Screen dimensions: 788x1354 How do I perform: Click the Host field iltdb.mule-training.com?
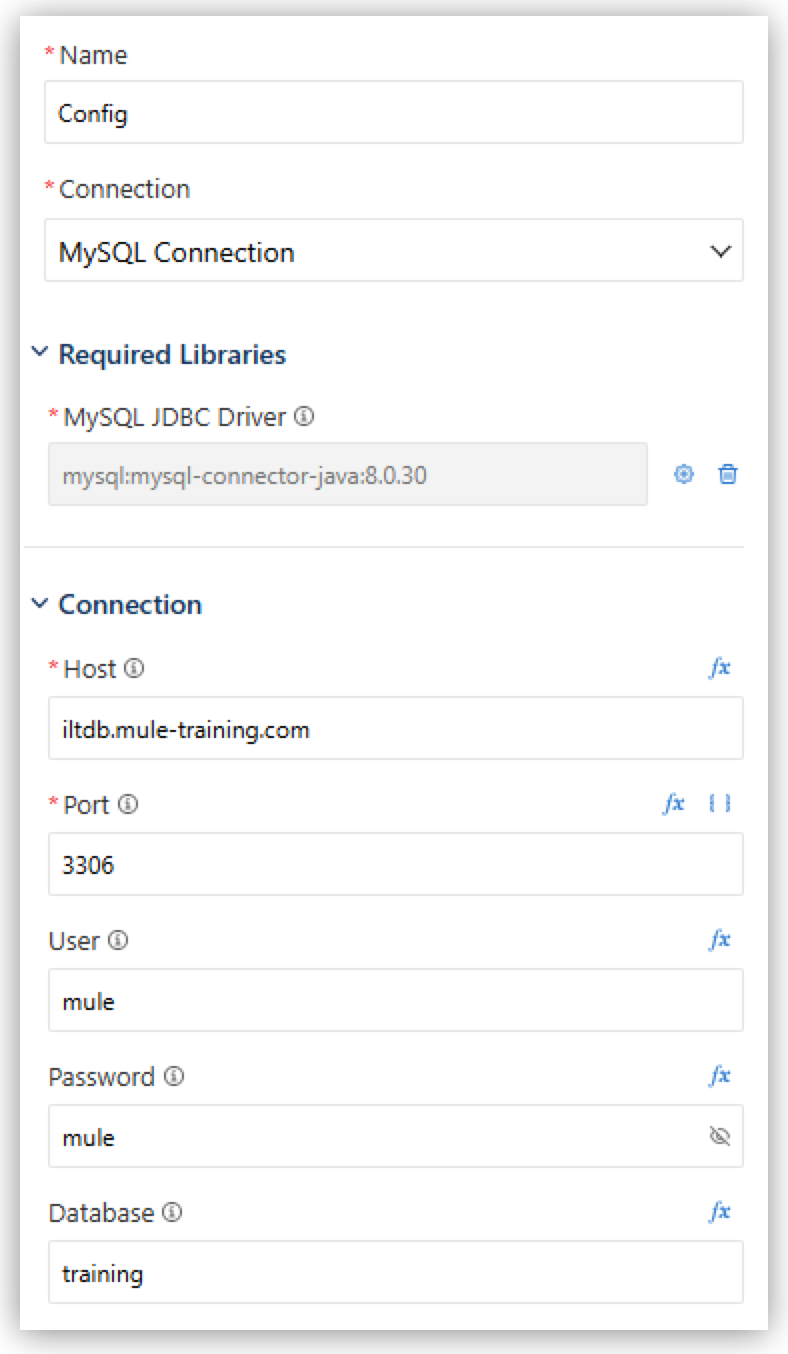pyautogui.click(x=396, y=729)
